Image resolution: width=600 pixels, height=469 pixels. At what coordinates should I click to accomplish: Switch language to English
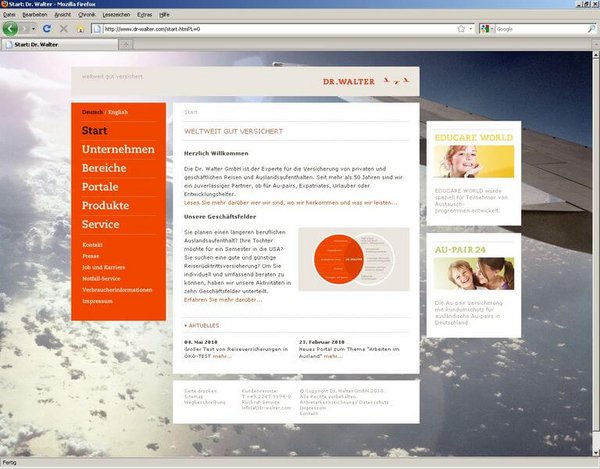coord(118,112)
